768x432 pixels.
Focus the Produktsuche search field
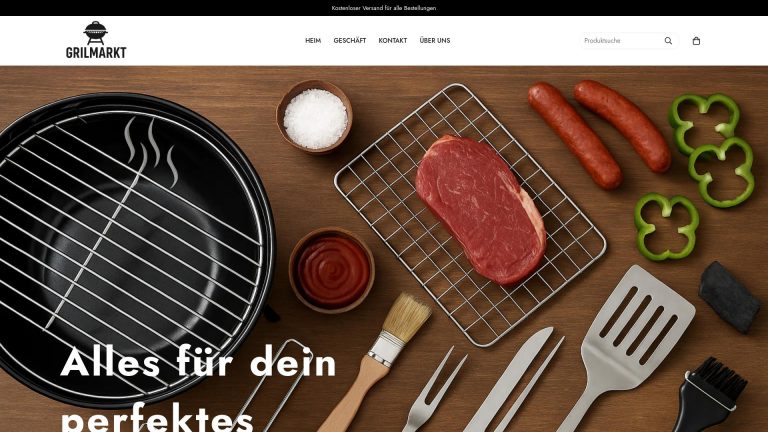pyautogui.click(x=622, y=41)
